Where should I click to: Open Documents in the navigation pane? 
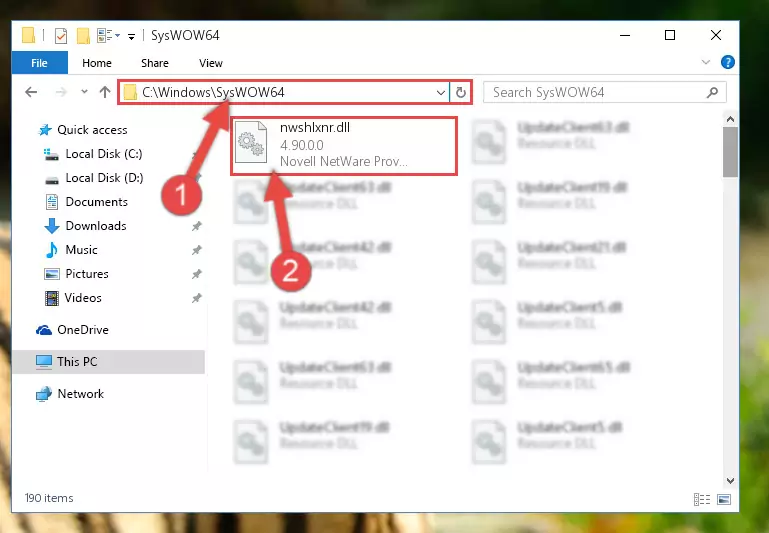tap(97, 202)
